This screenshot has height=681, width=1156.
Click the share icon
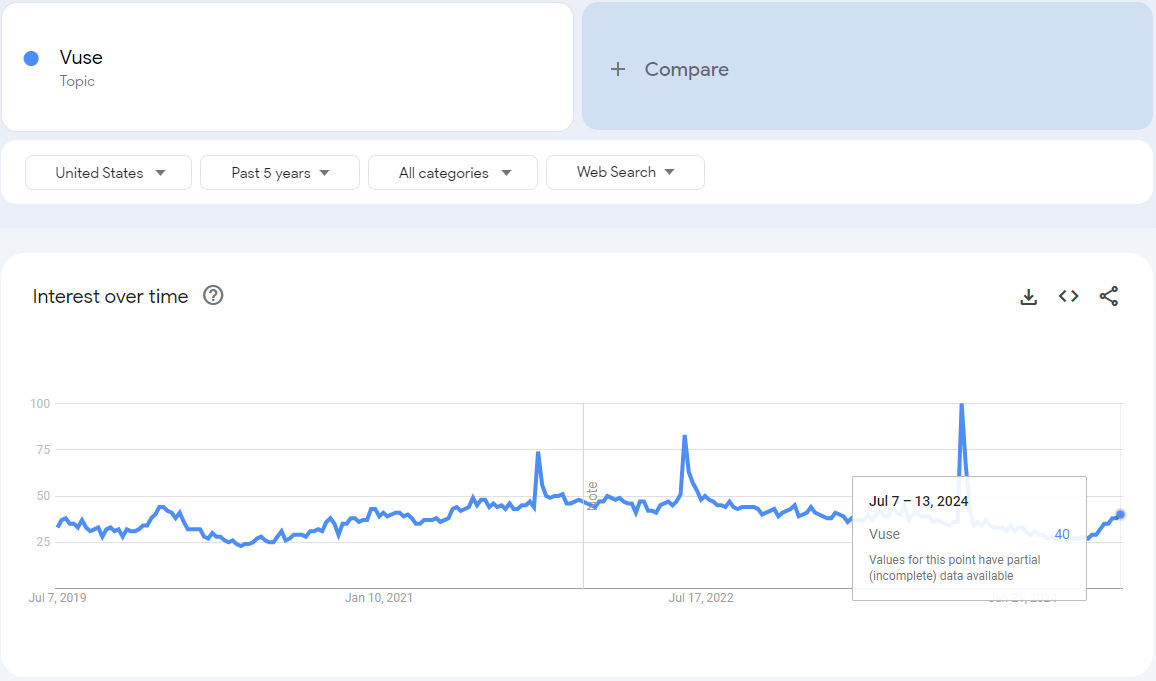(x=1109, y=296)
